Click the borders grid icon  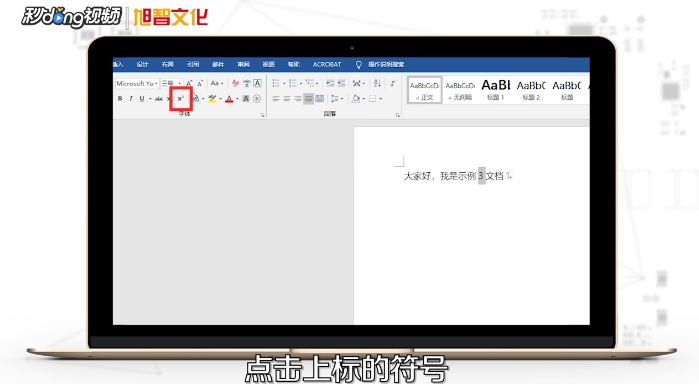click(372, 99)
